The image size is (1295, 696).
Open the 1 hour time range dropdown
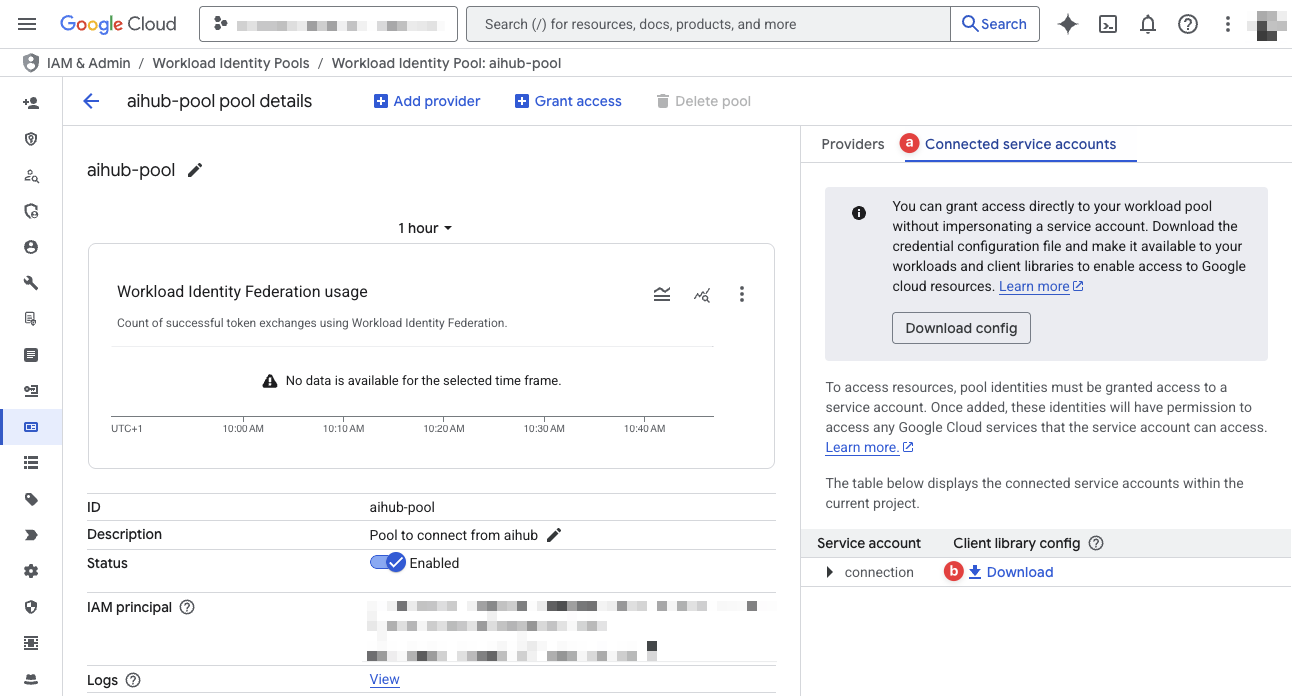pyautogui.click(x=424, y=228)
